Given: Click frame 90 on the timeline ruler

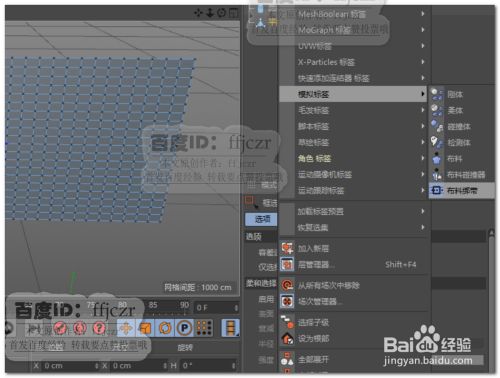Looking at the screenshot, I should [184, 305].
